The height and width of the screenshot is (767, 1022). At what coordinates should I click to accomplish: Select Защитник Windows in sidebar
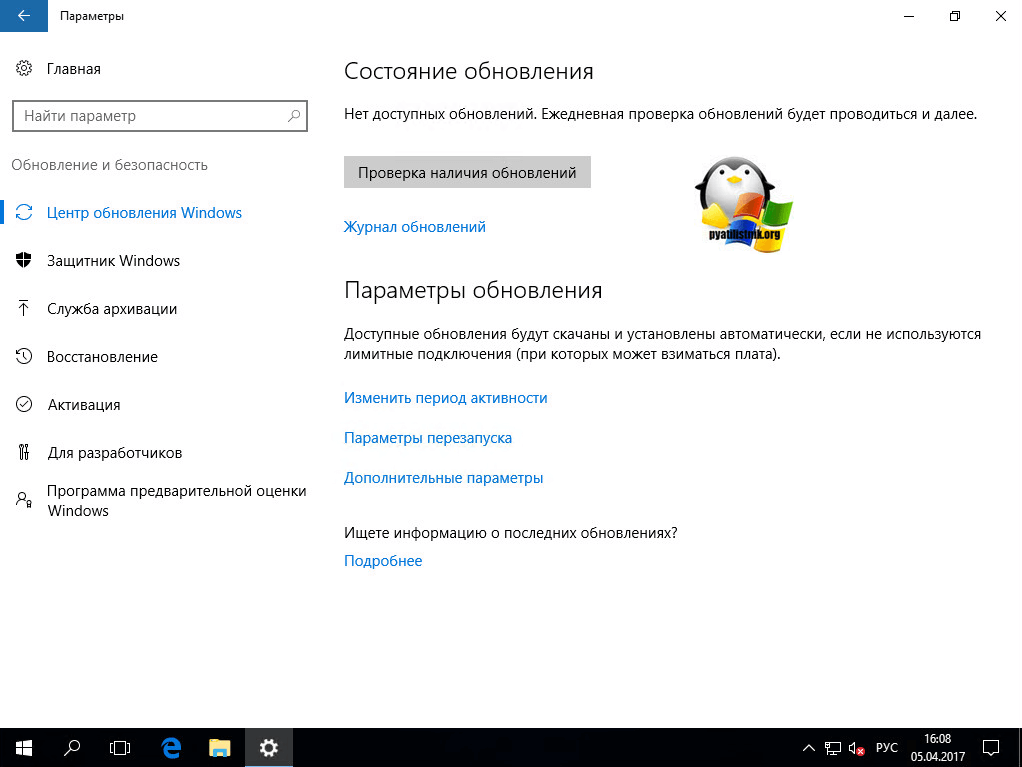point(113,261)
